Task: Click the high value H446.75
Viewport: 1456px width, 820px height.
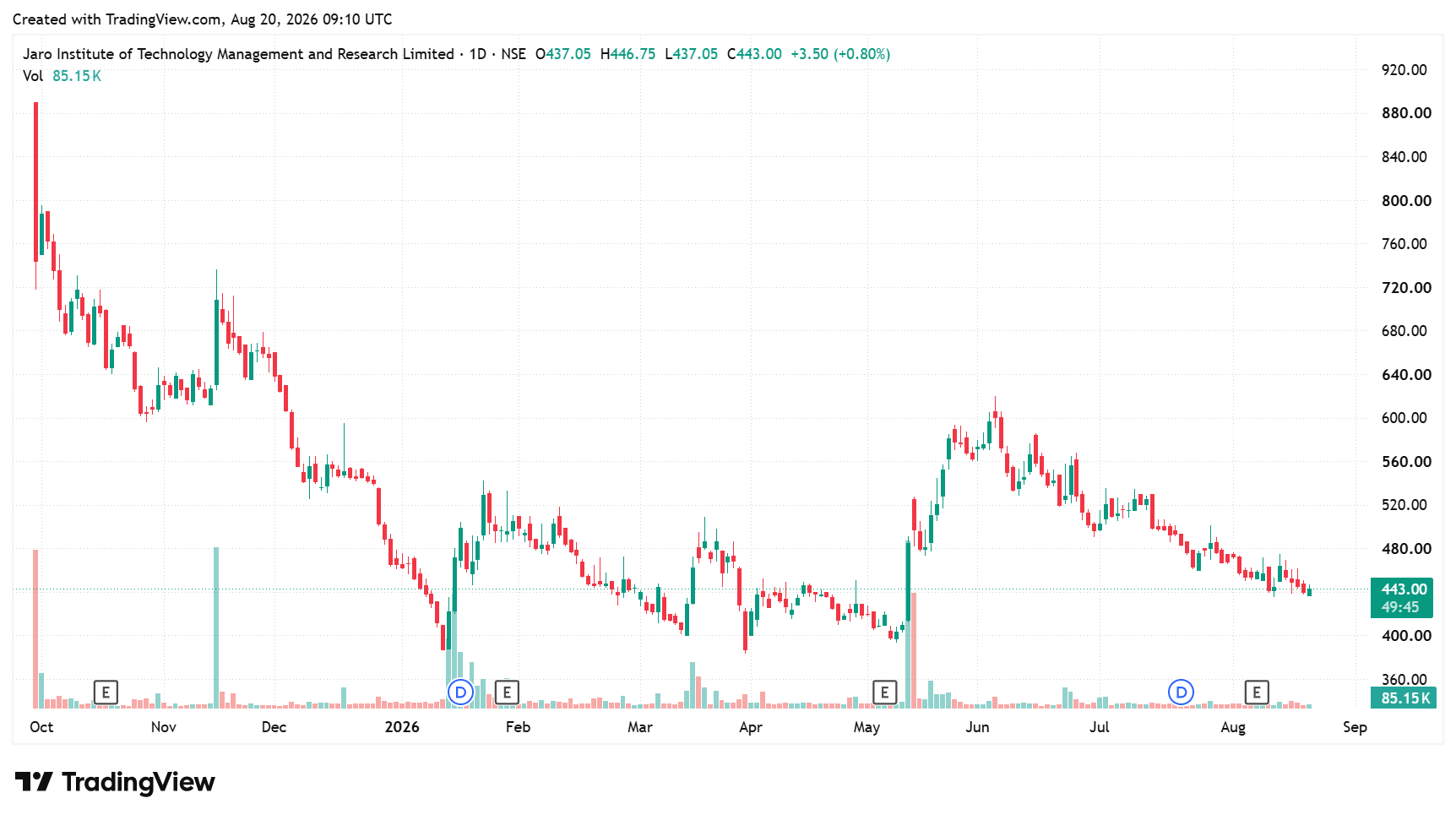Action: point(627,54)
